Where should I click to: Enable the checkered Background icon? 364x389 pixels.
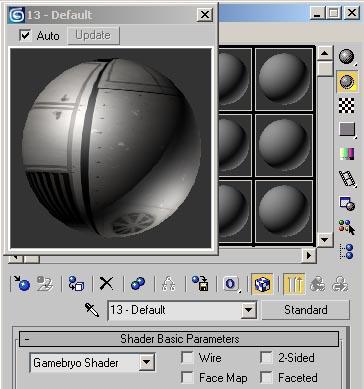[x=347, y=106]
